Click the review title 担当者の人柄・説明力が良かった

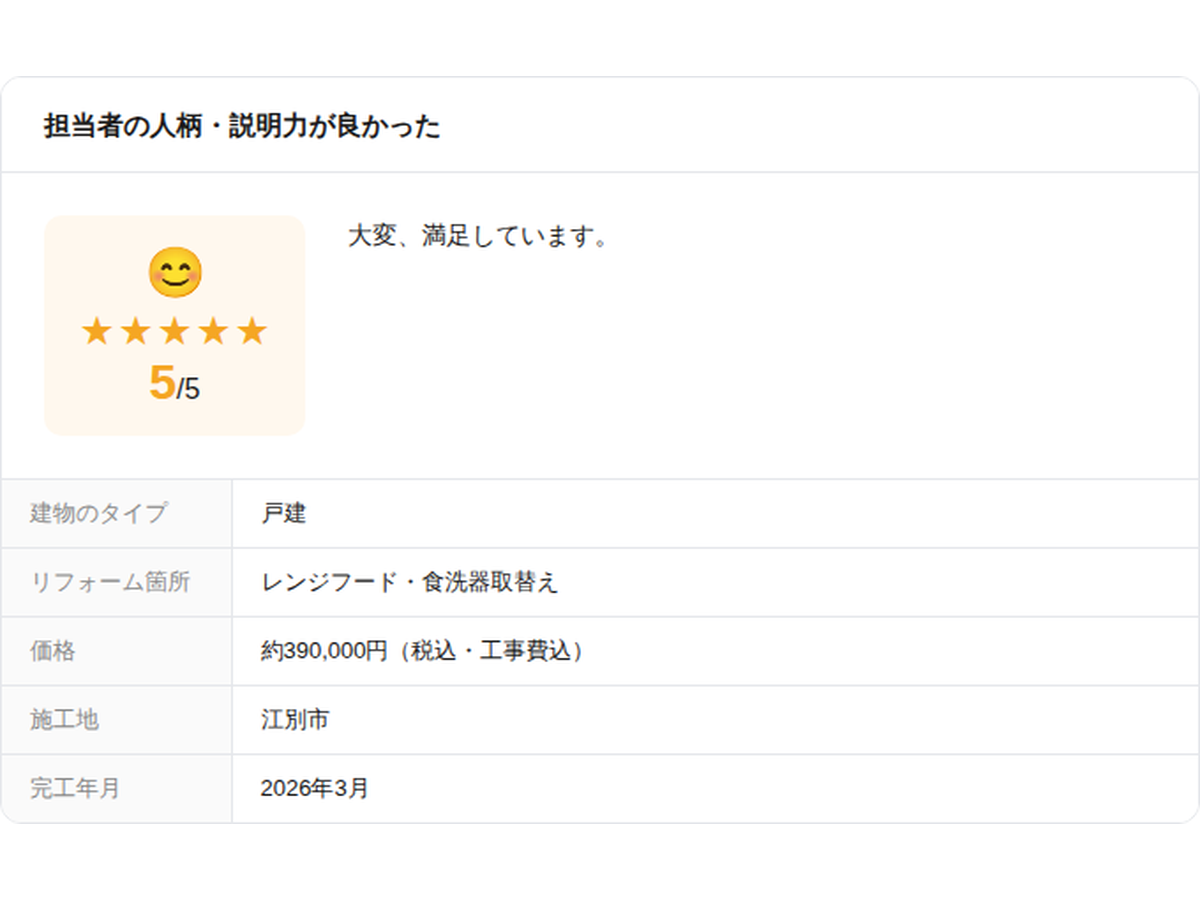click(x=242, y=127)
